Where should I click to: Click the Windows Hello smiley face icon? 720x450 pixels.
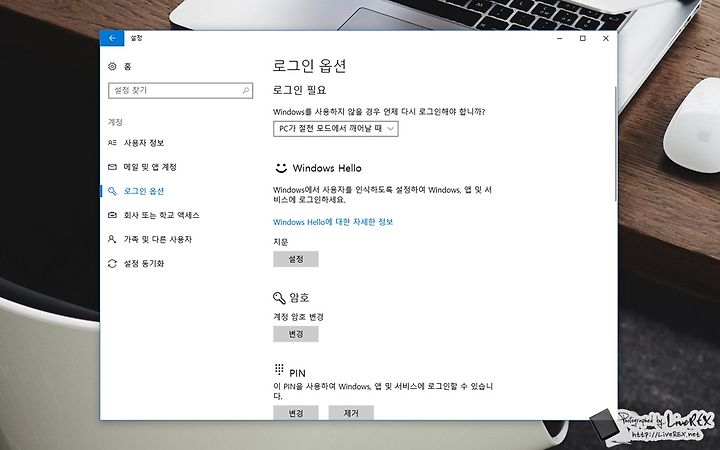(281, 168)
